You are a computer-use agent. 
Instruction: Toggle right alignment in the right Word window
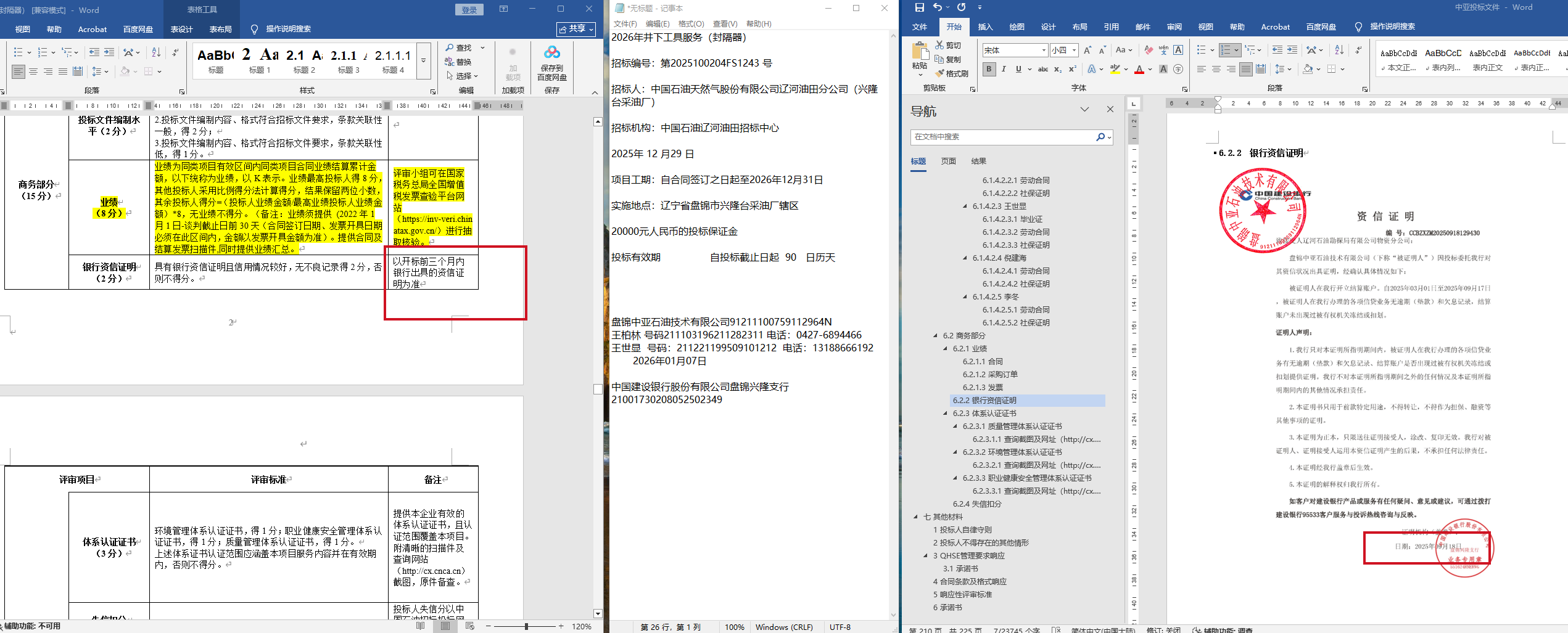click(x=1231, y=69)
